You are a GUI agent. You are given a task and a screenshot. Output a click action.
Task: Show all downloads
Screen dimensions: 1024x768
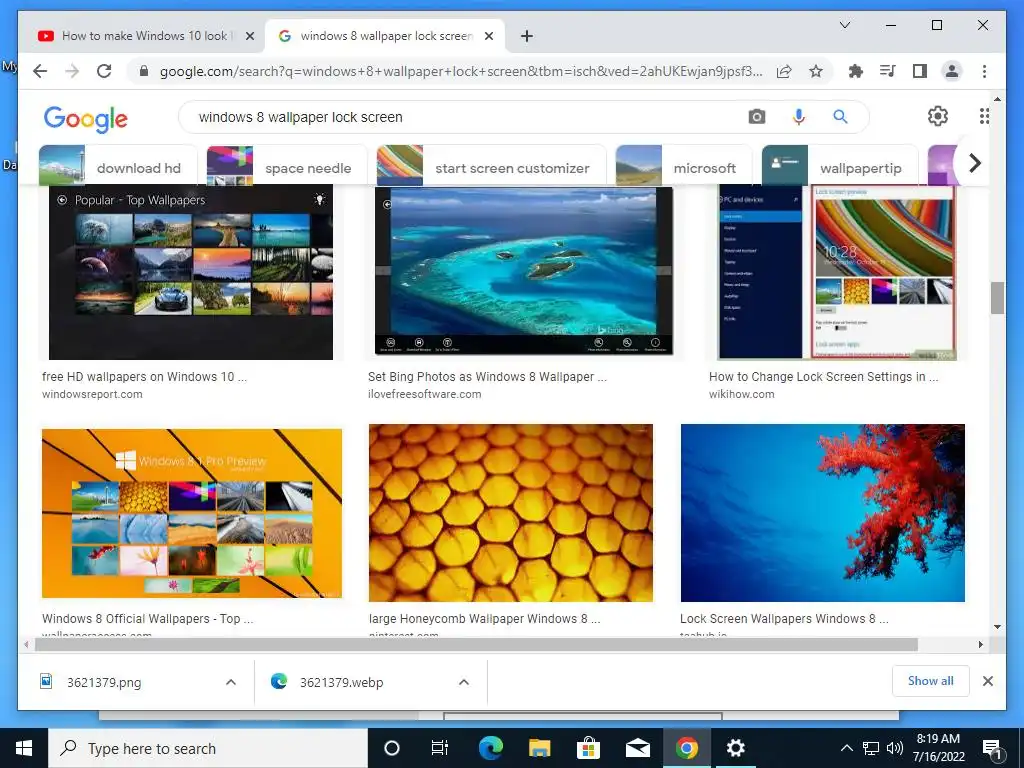coord(931,681)
